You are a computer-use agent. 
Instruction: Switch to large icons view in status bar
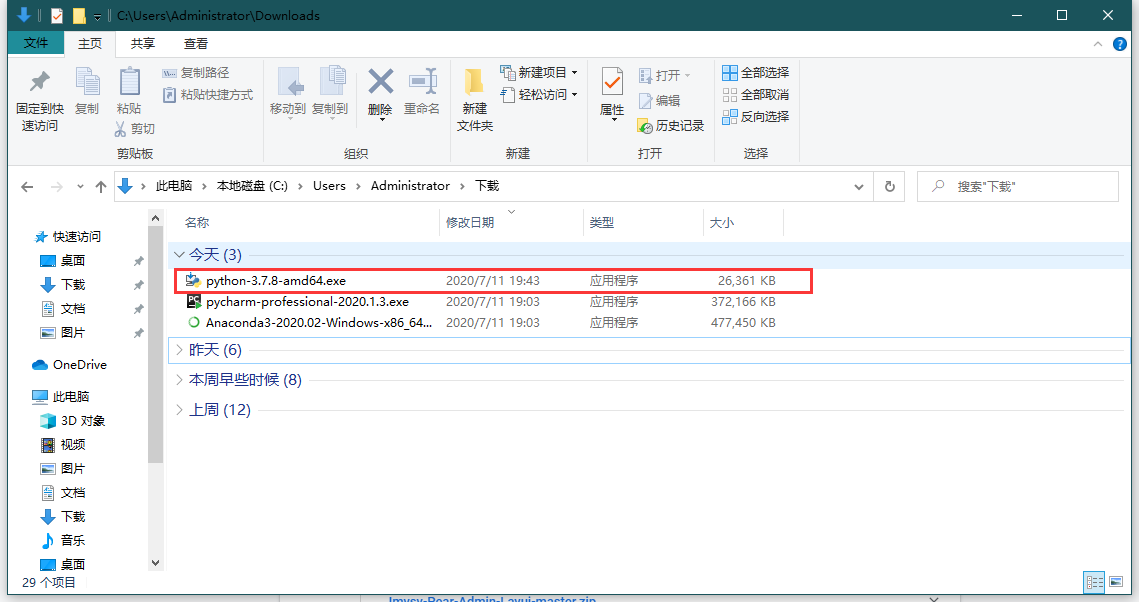click(x=1116, y=582)
